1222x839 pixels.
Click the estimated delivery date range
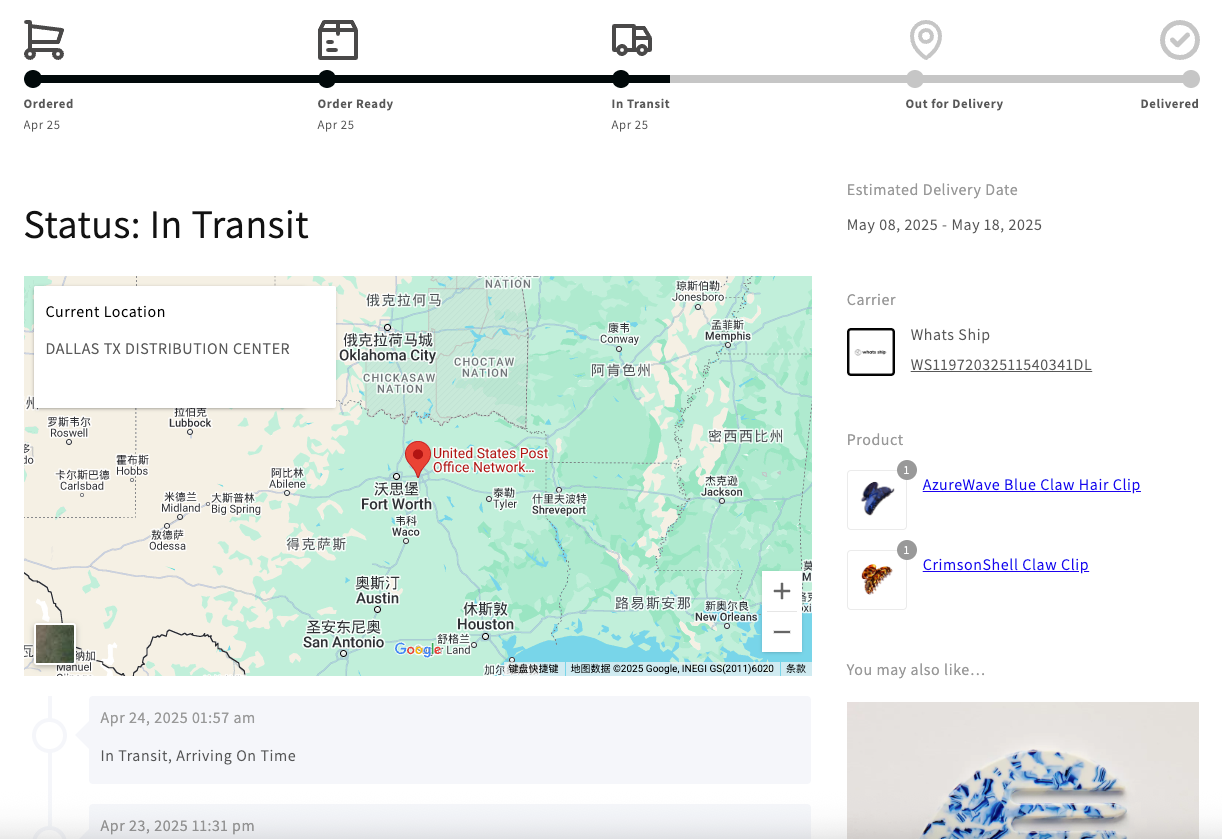click(944, 225)
